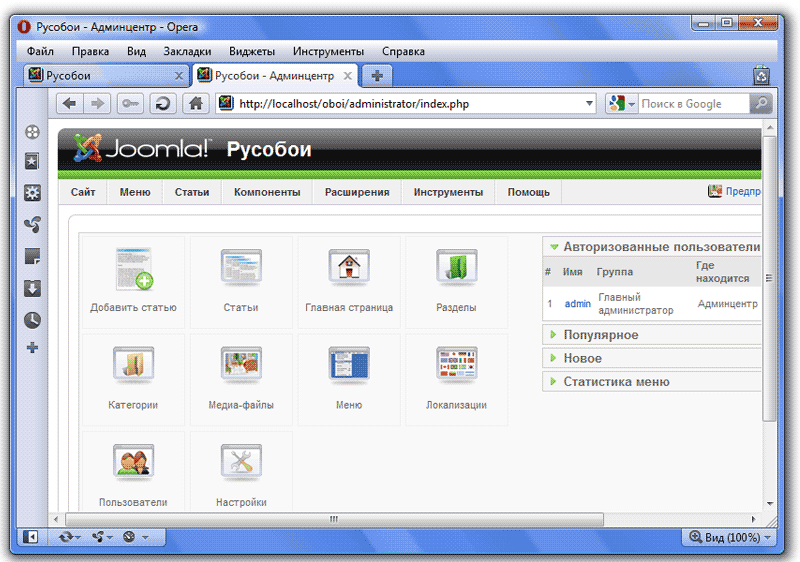The height and width of the screenshot is (562, 800).
Task: Open the Вид (100%) zoom dropdown
Action: (730, 537)
